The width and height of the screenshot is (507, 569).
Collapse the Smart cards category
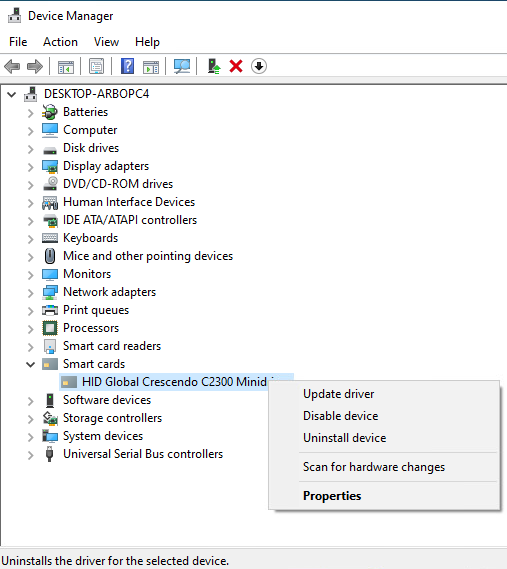coord(31,364)
